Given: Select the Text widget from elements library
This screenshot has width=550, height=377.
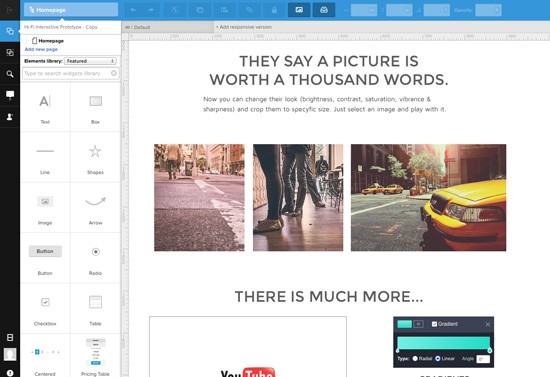Looking at the screenshot, I should click(x=45, y=107).
